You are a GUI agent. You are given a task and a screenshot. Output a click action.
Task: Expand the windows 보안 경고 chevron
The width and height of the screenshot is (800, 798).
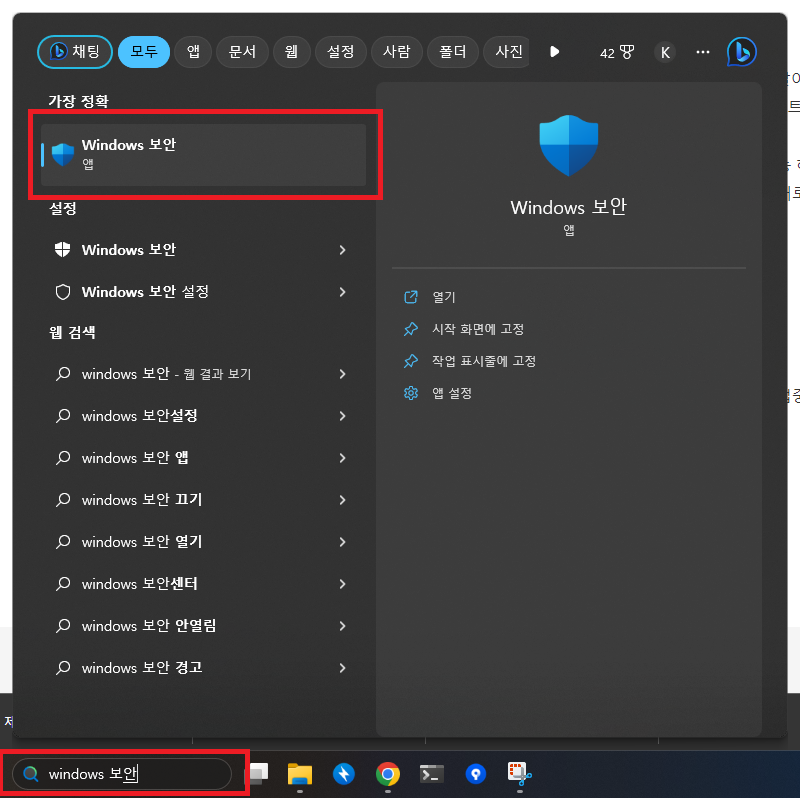(x=342, y=667)
